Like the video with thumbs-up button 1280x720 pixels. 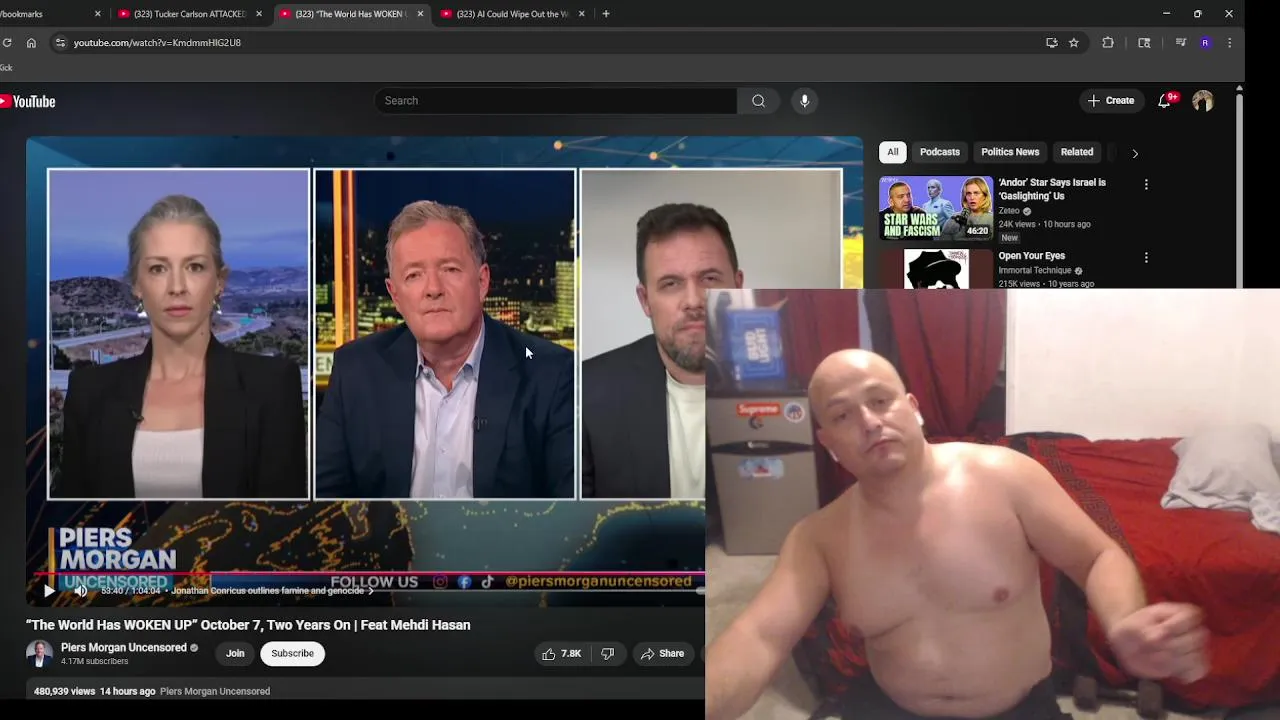[x=562, y=654]
